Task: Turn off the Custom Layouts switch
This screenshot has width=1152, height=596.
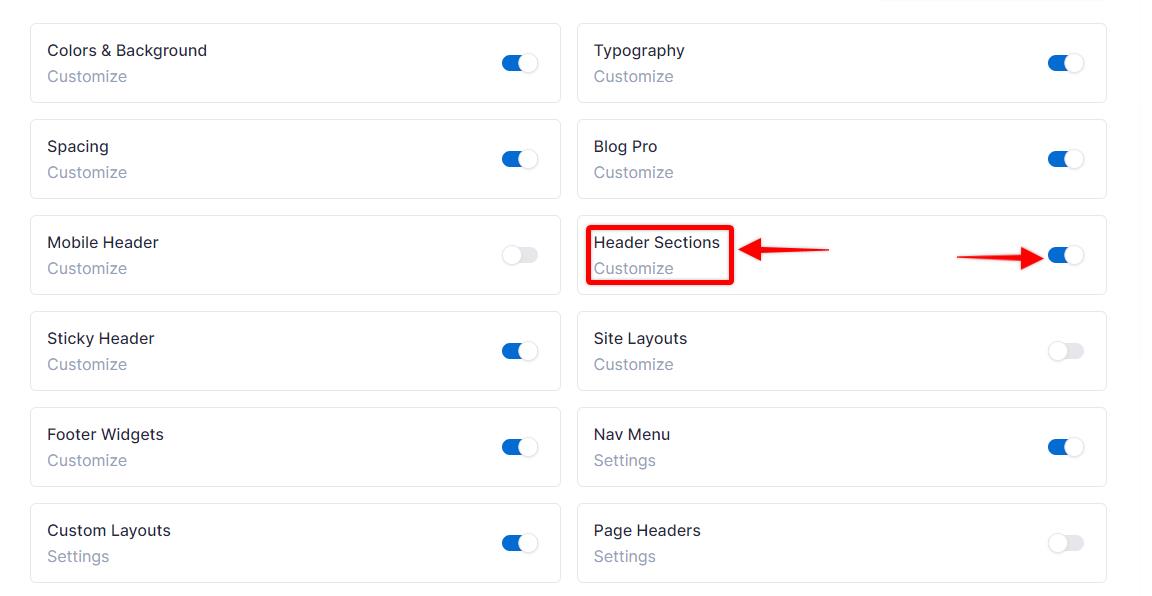Action: coord(520,543)
